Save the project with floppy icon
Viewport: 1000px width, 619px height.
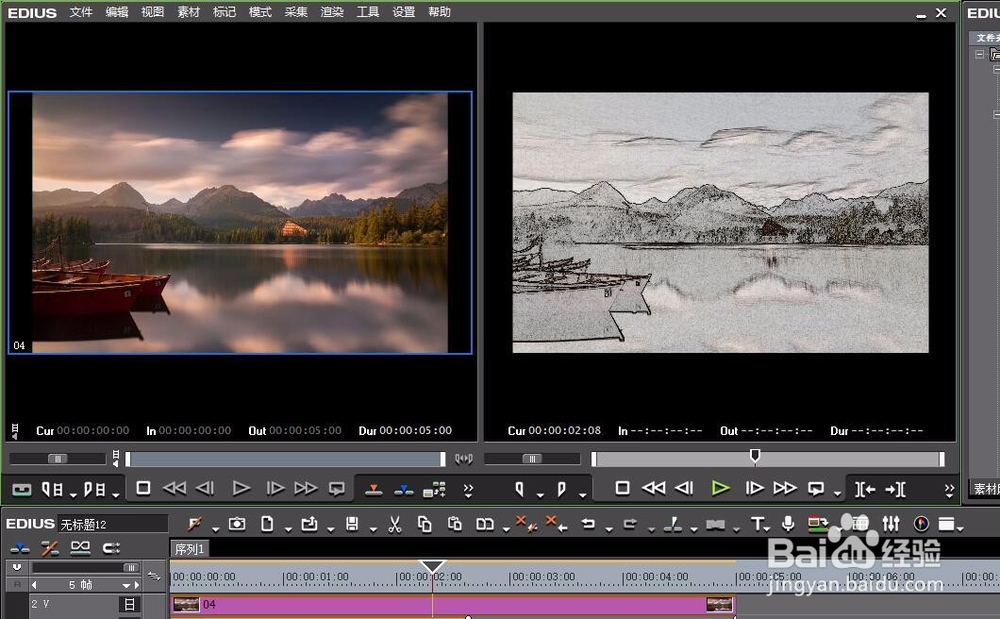tap(351, 524)
